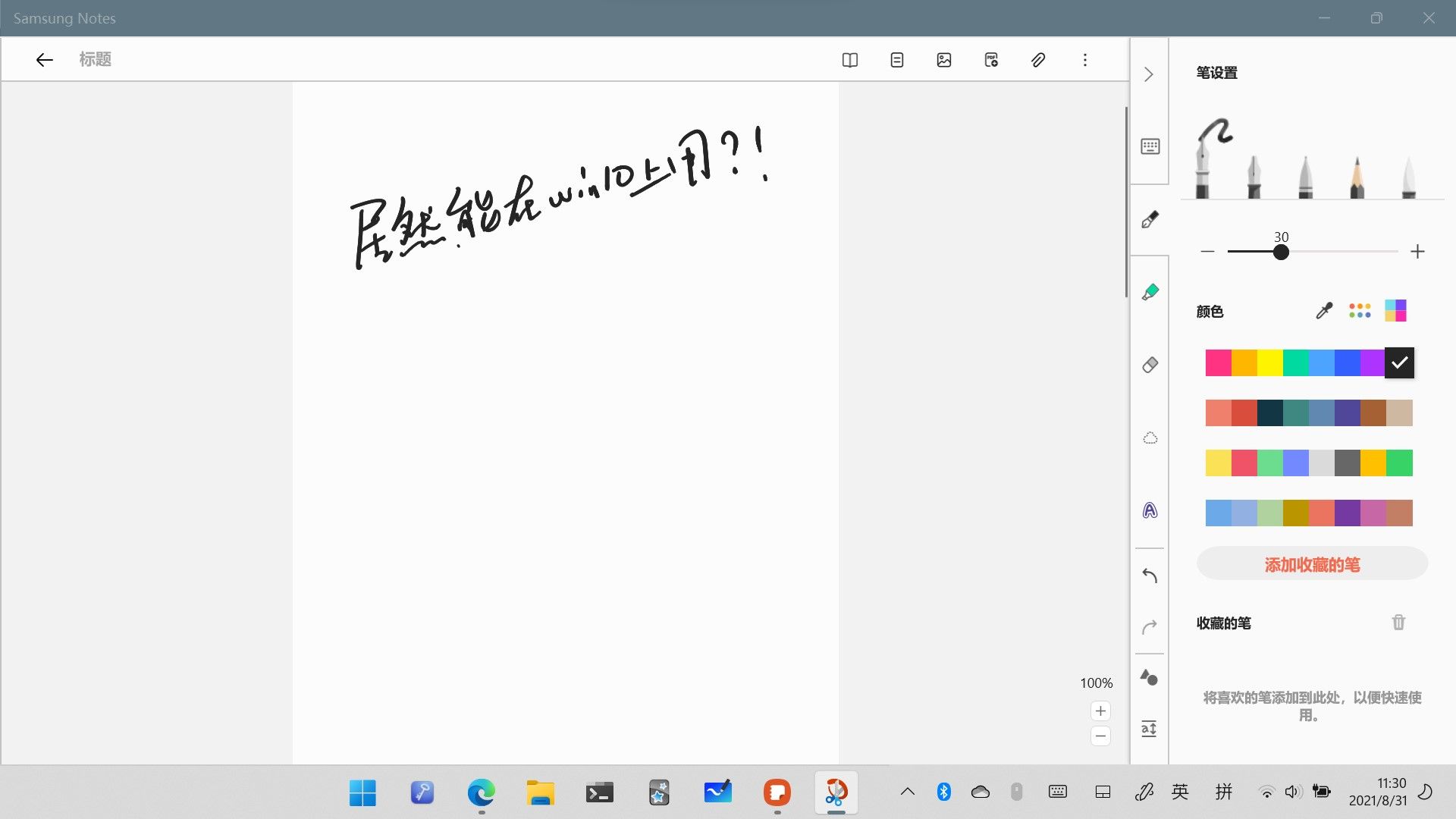Go back with the left arrow
The width and height of the screenshot is (1456, 819).
coord(44,60)
